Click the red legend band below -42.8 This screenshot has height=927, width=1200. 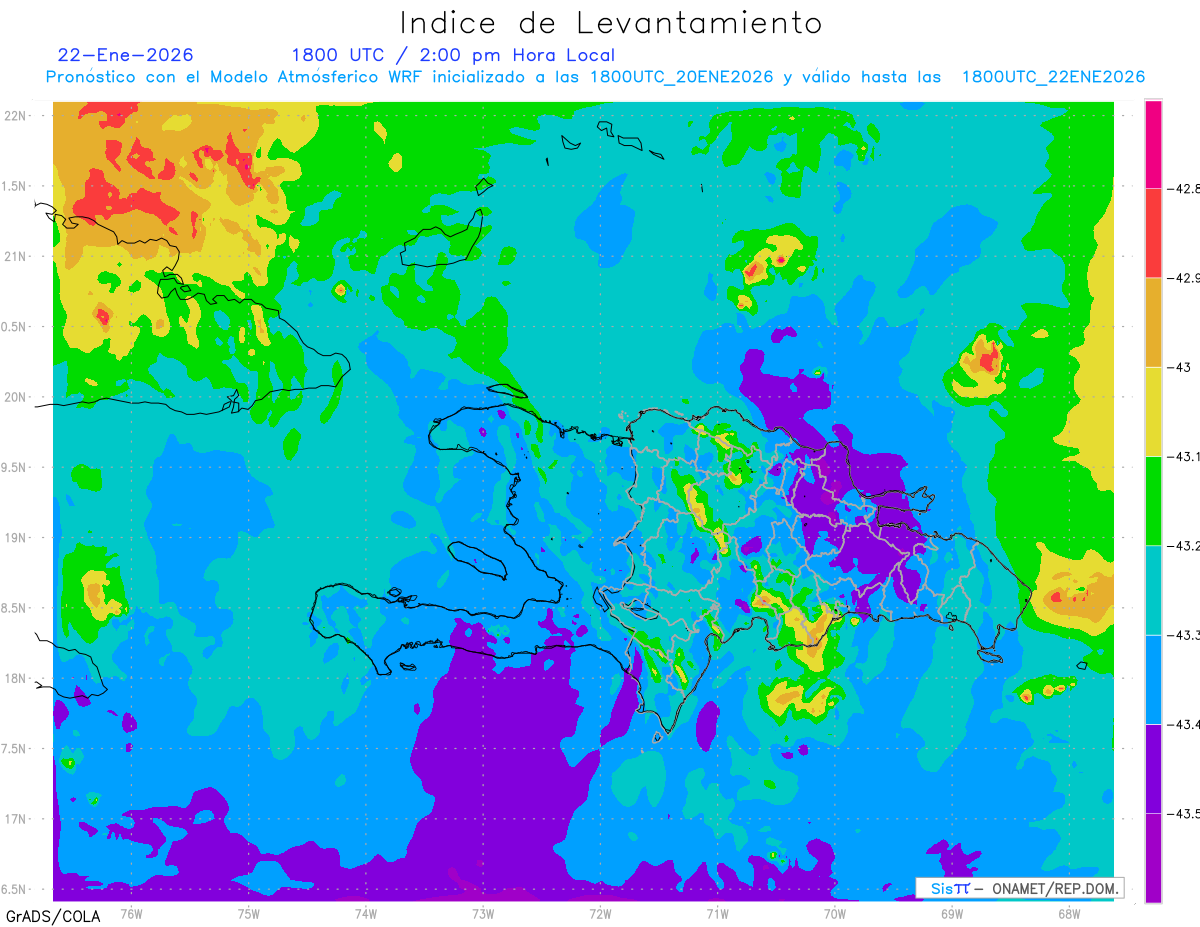(1153, 233)
